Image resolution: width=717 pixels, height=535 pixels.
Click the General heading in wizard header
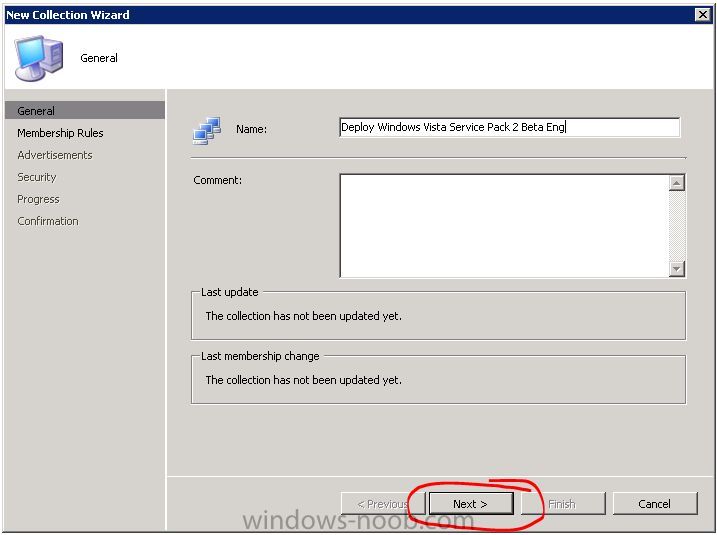click(99, 58)
